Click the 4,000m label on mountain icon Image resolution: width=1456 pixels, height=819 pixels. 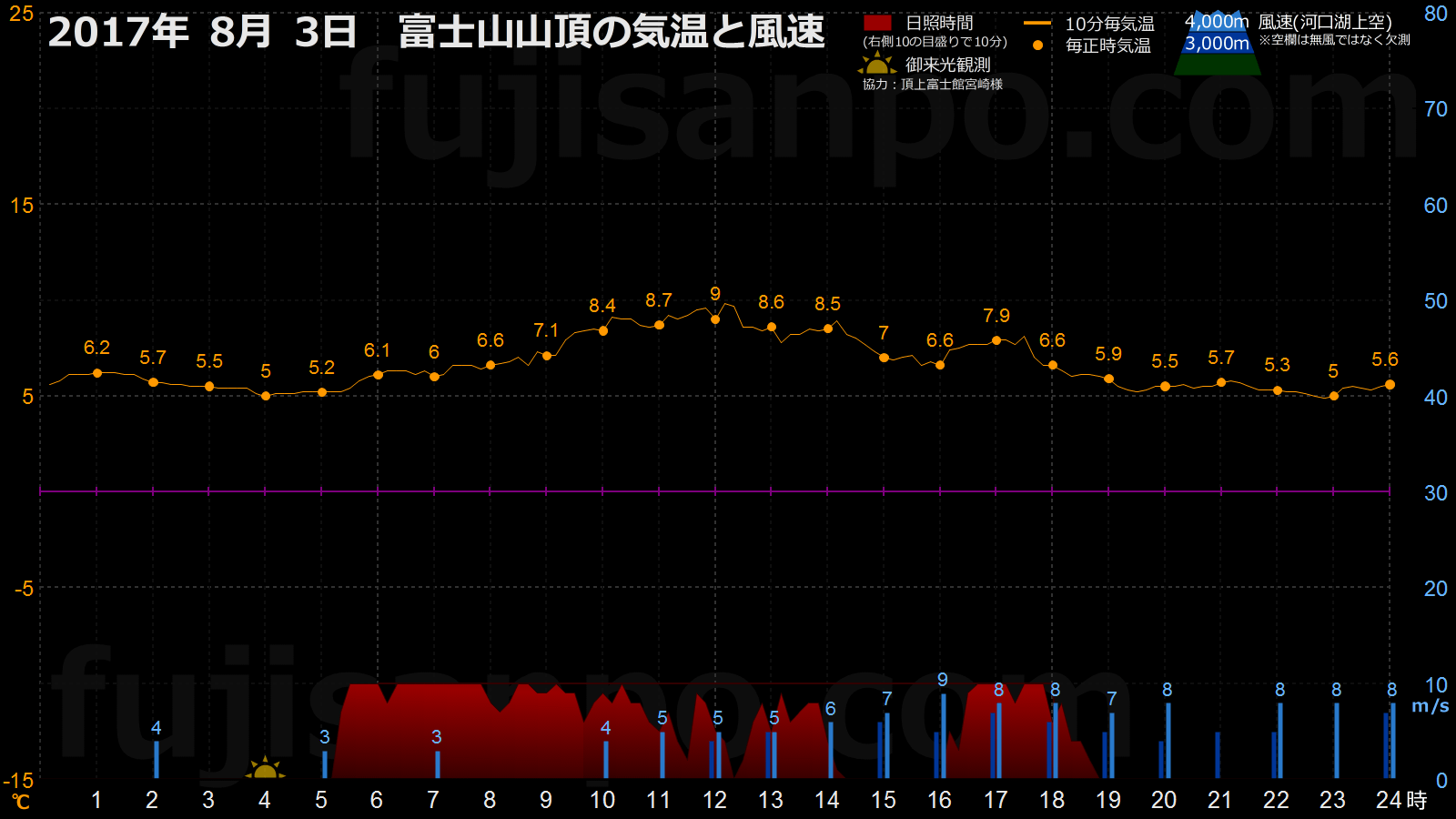1216,22
